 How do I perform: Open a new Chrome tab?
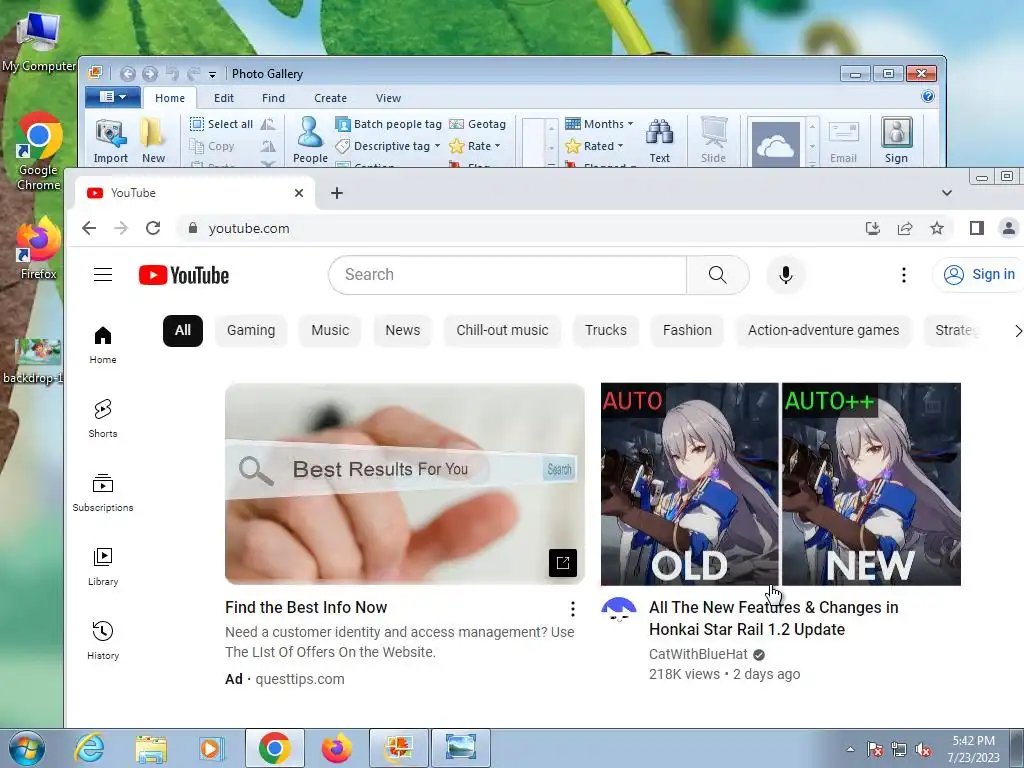click(x=336, y=193)
